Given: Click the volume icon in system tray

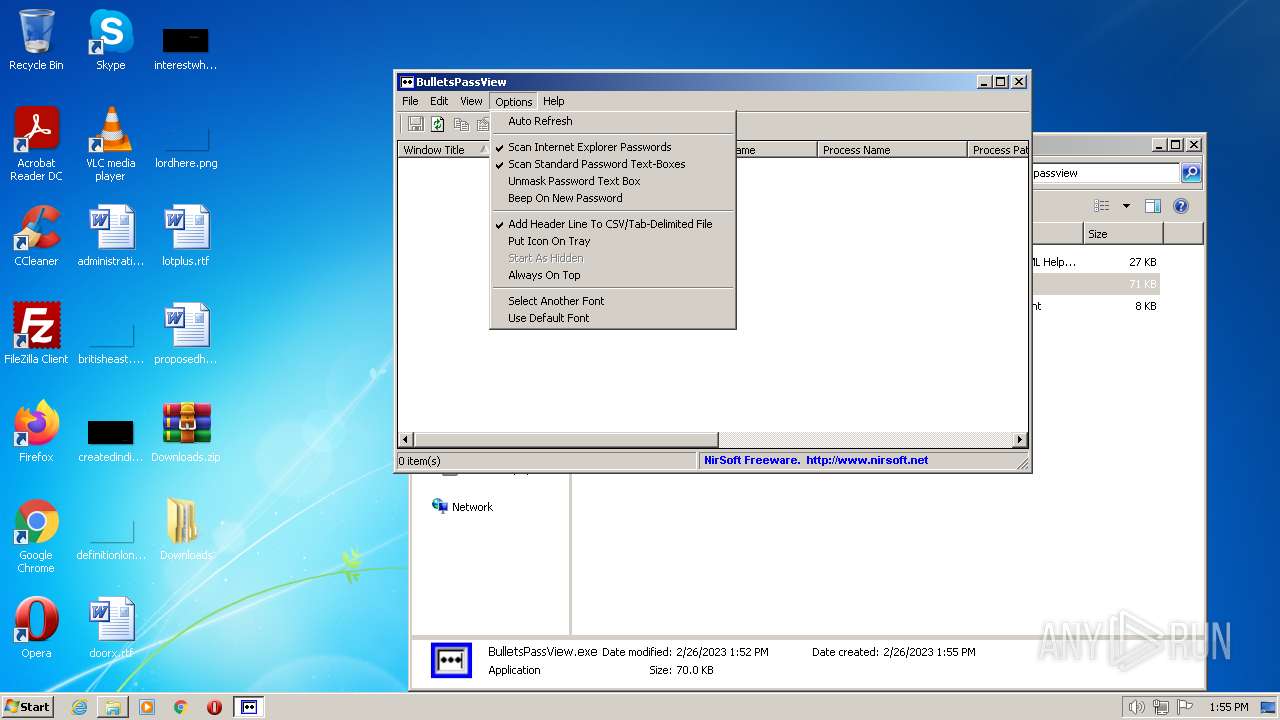Looking at the screenshot, I should point(1136,707).
